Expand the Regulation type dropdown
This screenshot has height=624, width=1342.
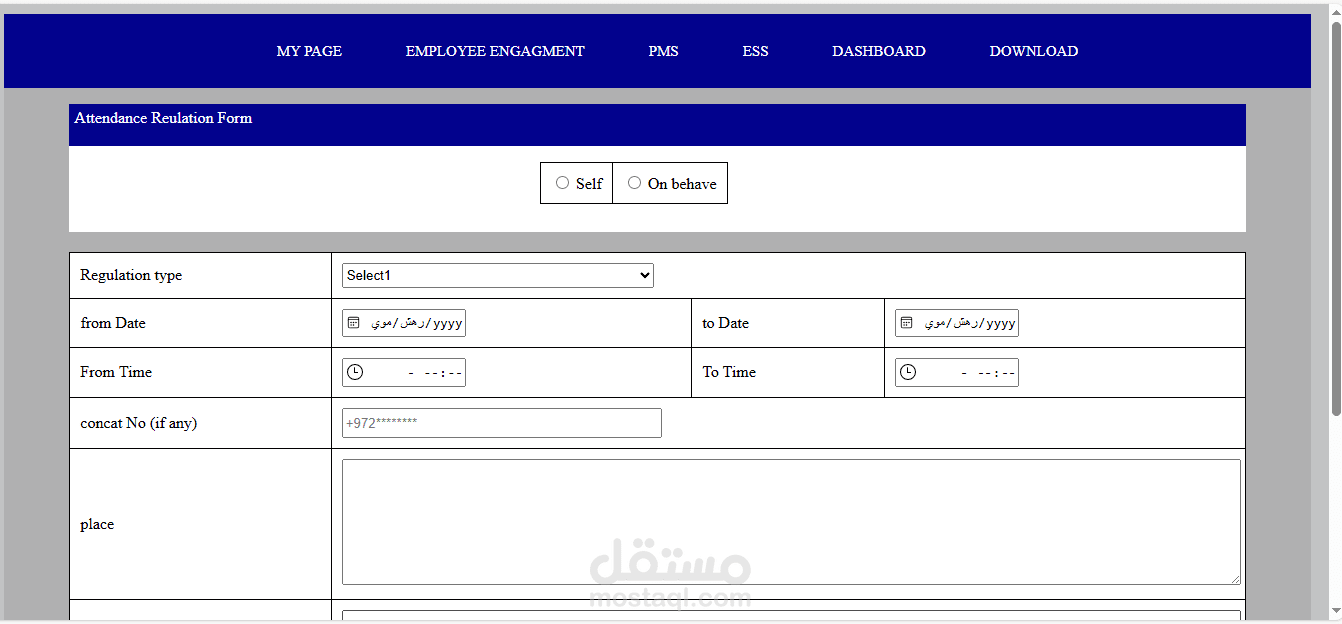pos(498,276)
